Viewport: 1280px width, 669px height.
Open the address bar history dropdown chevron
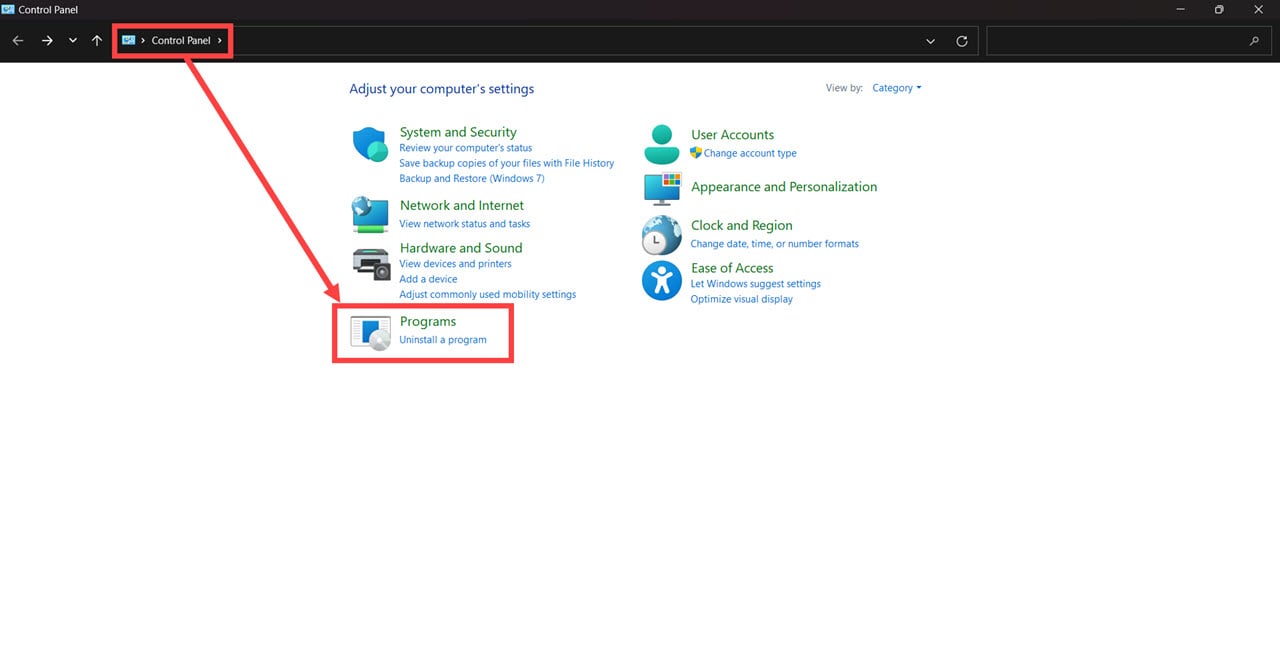tap(931, 41)
